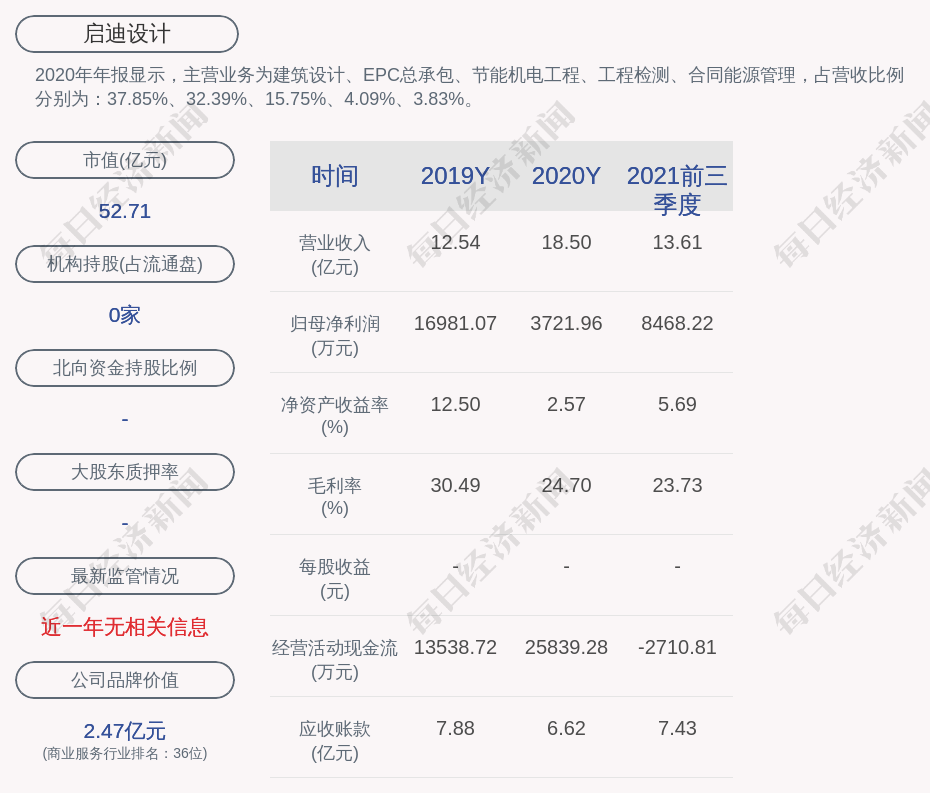Click the 商业服务行业排名：36位 note
The width and height of the screenshot is (930, 793).
coord(125,753)
